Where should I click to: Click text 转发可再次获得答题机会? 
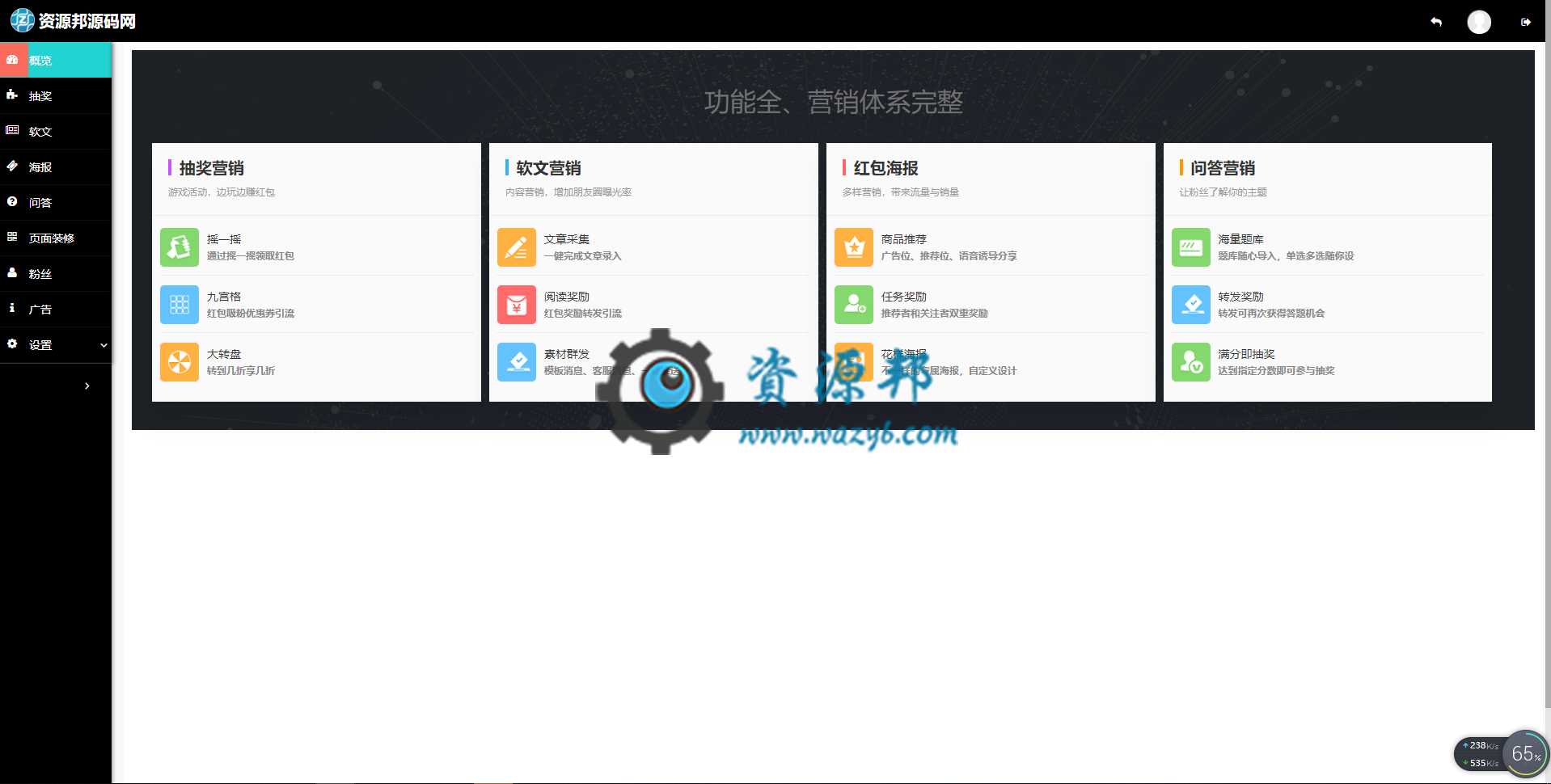pos(1272,314)
